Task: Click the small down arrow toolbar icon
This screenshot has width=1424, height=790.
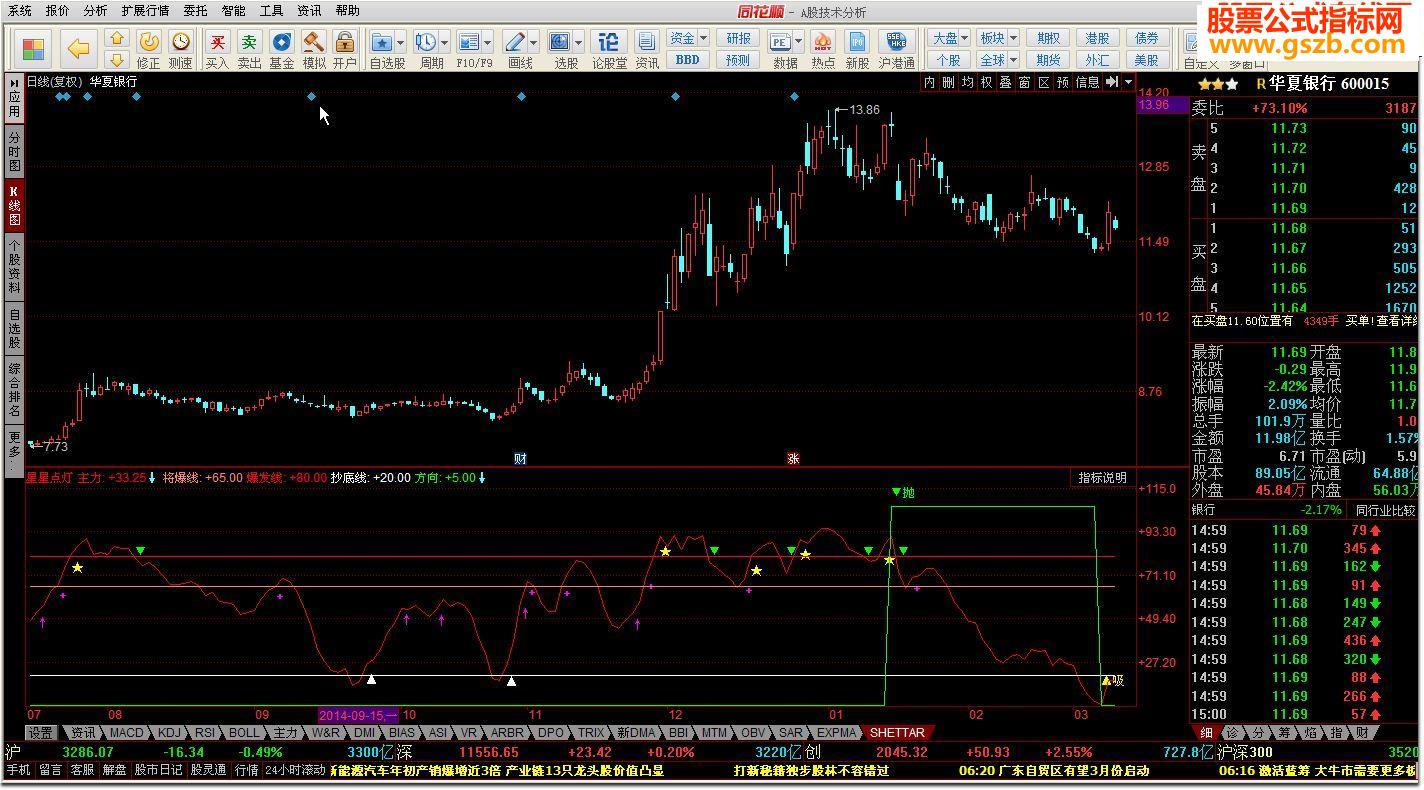Action: click(x=117, y=60)
